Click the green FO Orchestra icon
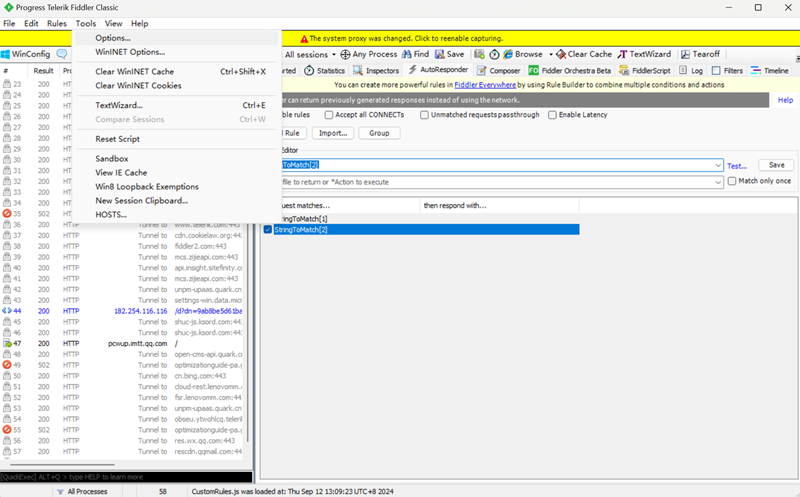Image resolution: width=800 pixels, height=497 pixels. click(x=533, y=70)
